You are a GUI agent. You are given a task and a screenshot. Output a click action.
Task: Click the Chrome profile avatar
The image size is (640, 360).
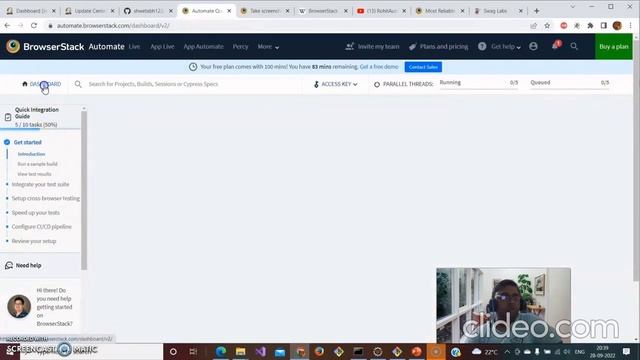coord(617,26)
